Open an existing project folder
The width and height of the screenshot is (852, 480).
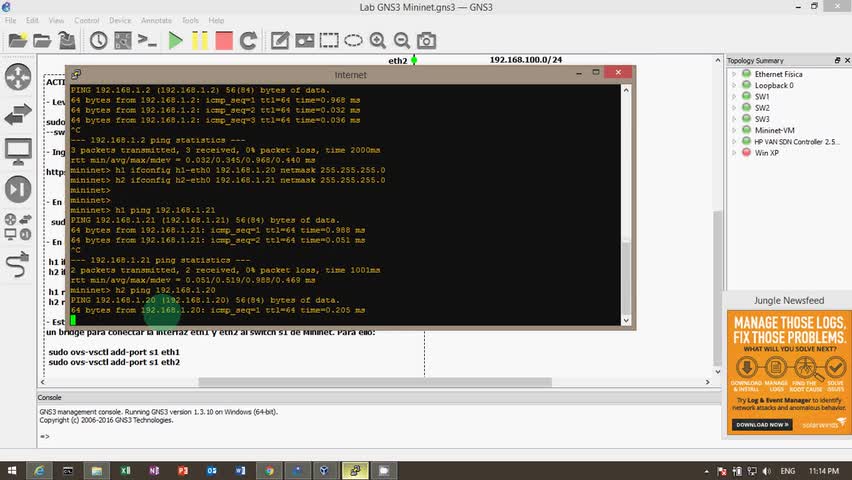(x=42, y=40)
